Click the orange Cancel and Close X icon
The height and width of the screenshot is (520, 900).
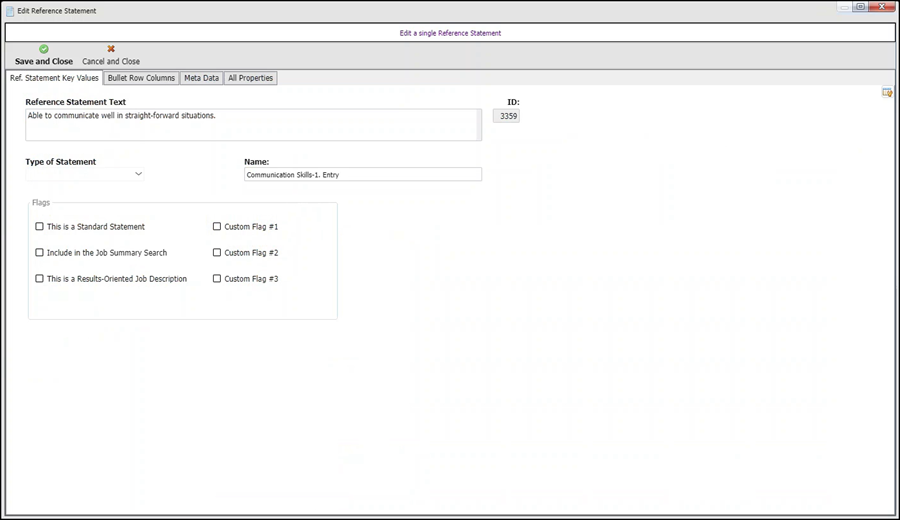pyautogui.click(x=111, y=49)
